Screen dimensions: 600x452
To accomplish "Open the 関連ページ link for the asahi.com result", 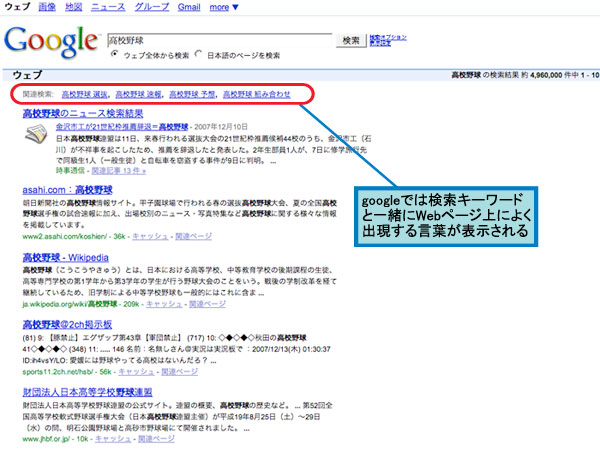I will pos(193,236).
